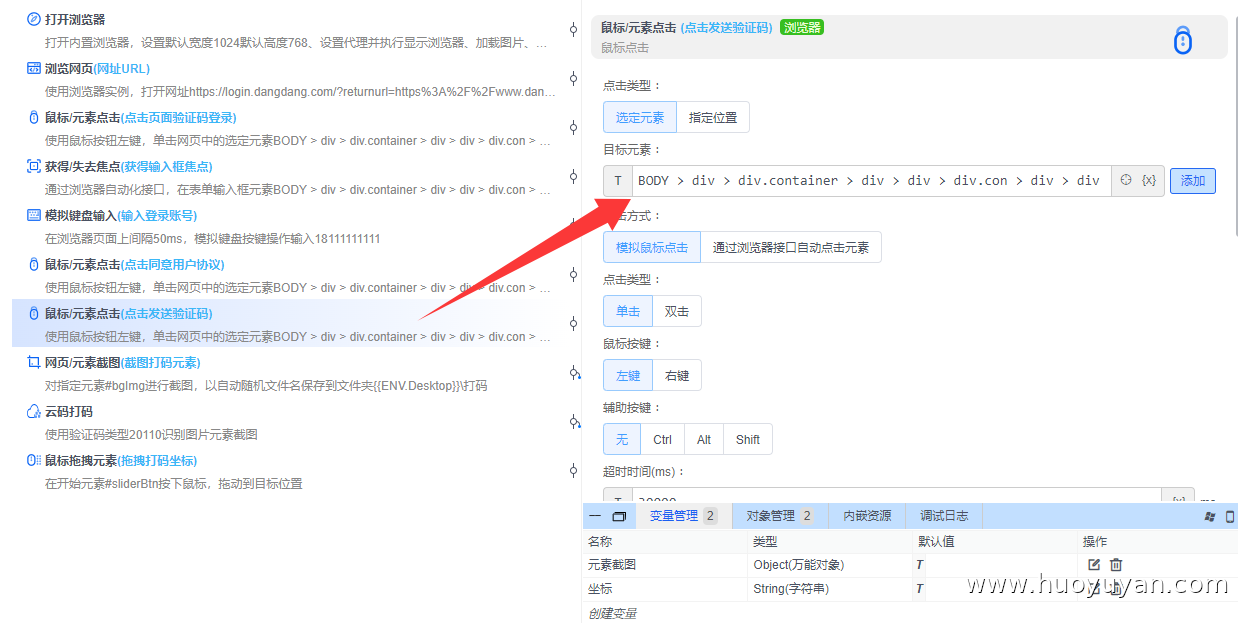Select 指定位置 click type
Screen dimensions: 1238x623
point(713,117)
